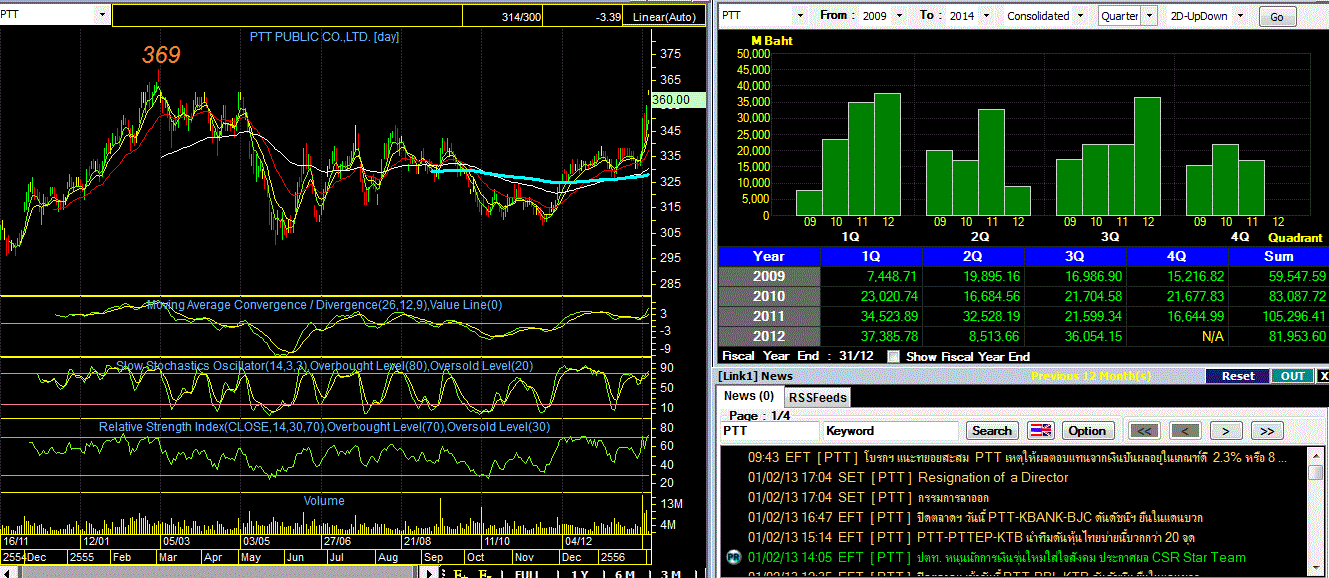Click the 369 peak annotation on chart
This screenshot has width=1329, height=578.
point(161,55)
